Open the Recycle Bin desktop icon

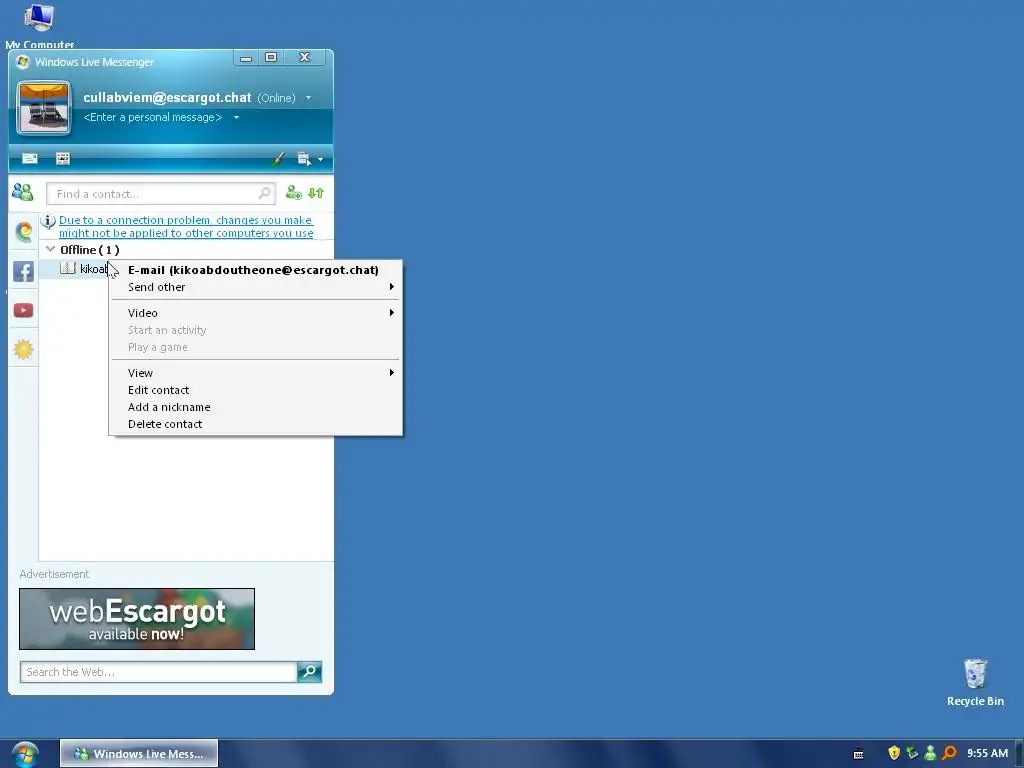coord(975,683)
